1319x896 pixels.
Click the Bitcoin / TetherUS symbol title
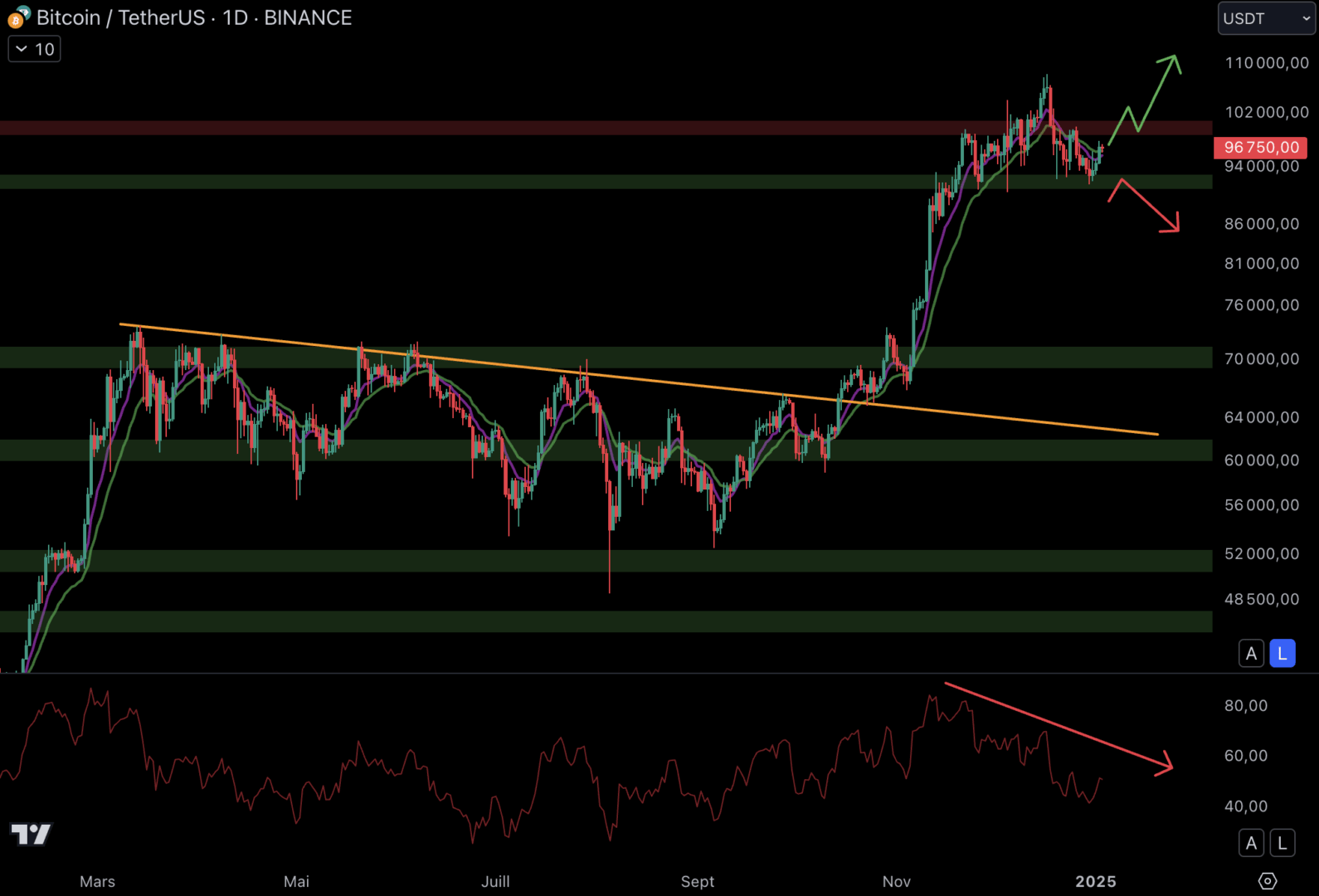[120, 17]
